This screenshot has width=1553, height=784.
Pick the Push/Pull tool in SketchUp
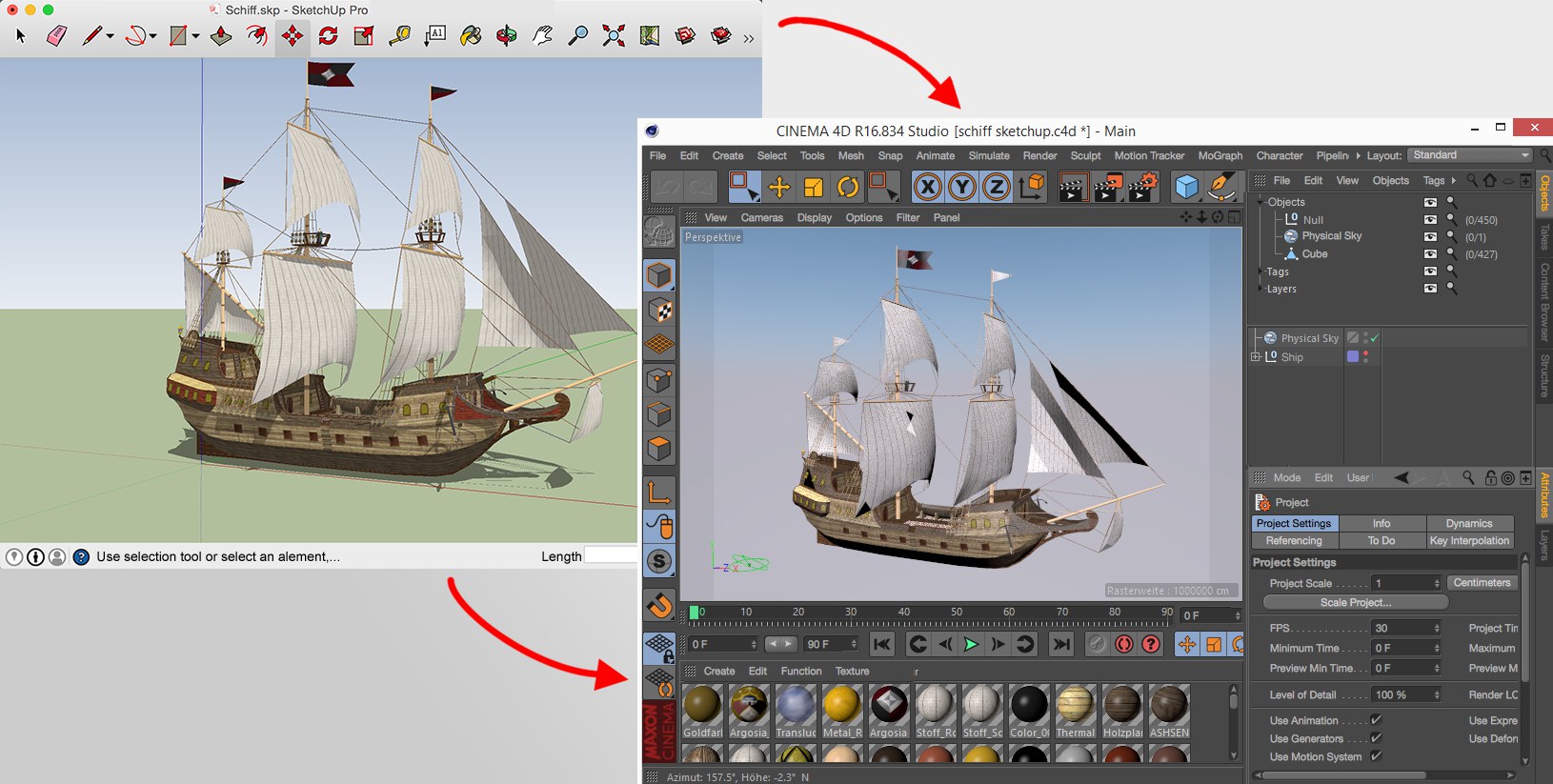pos(221,36)
